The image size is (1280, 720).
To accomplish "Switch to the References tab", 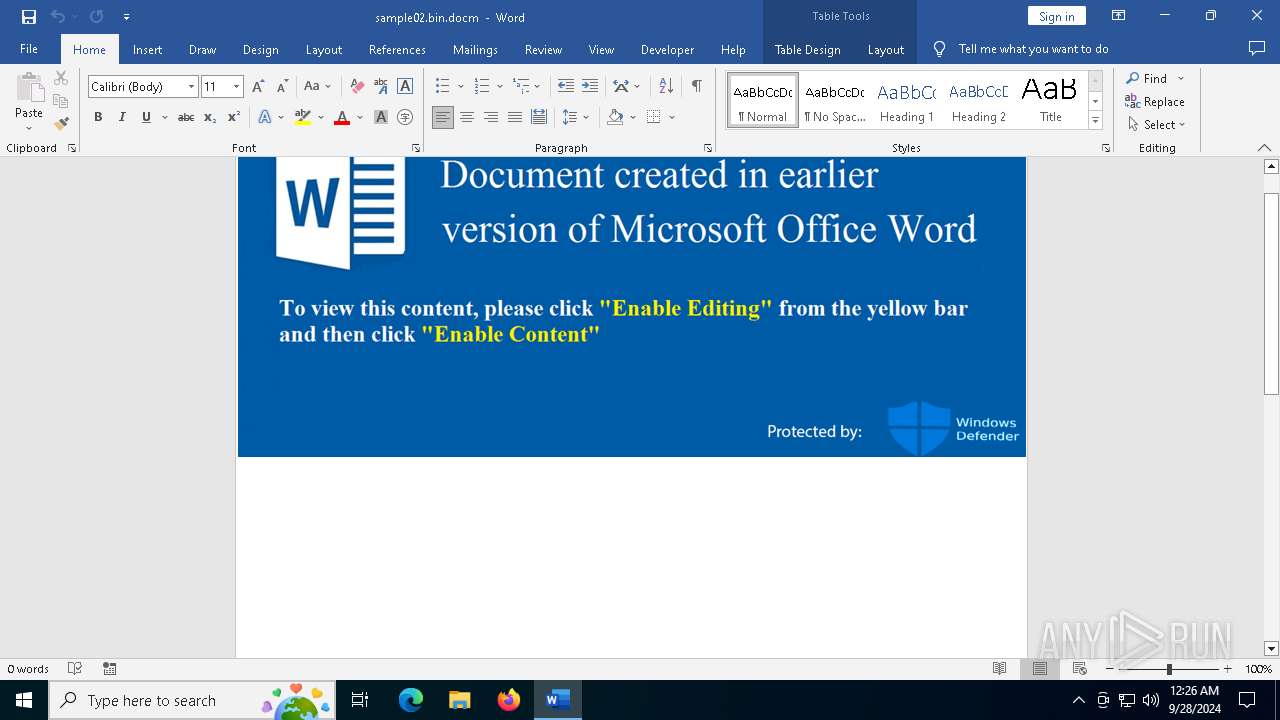I will (397, 49).
